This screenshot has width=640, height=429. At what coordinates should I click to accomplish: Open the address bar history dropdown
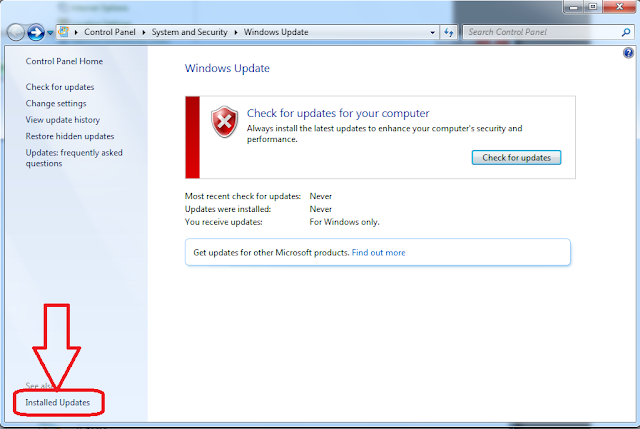(x=432, y=32)
